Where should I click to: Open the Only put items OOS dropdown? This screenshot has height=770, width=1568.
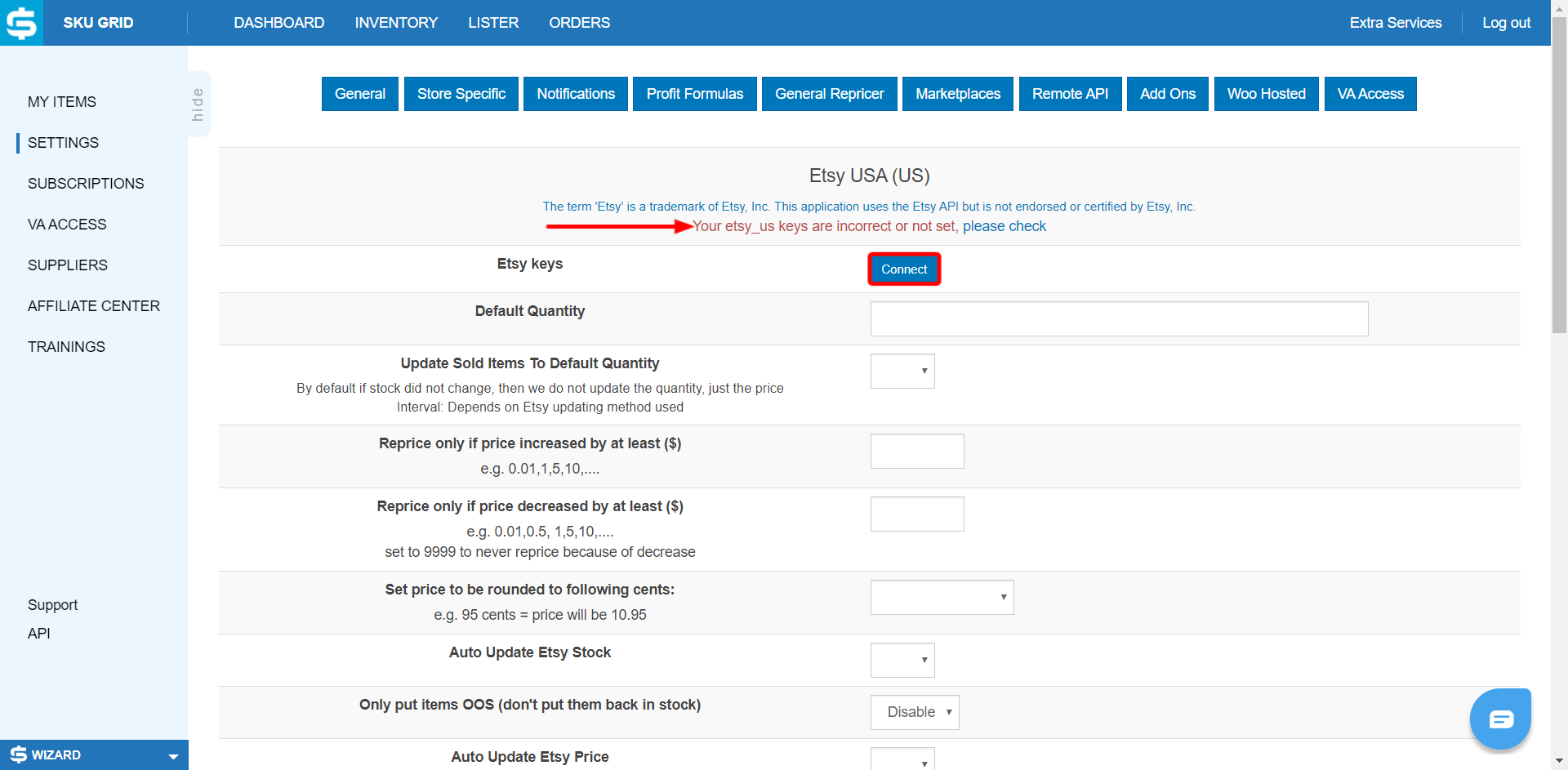coord(915,713)
